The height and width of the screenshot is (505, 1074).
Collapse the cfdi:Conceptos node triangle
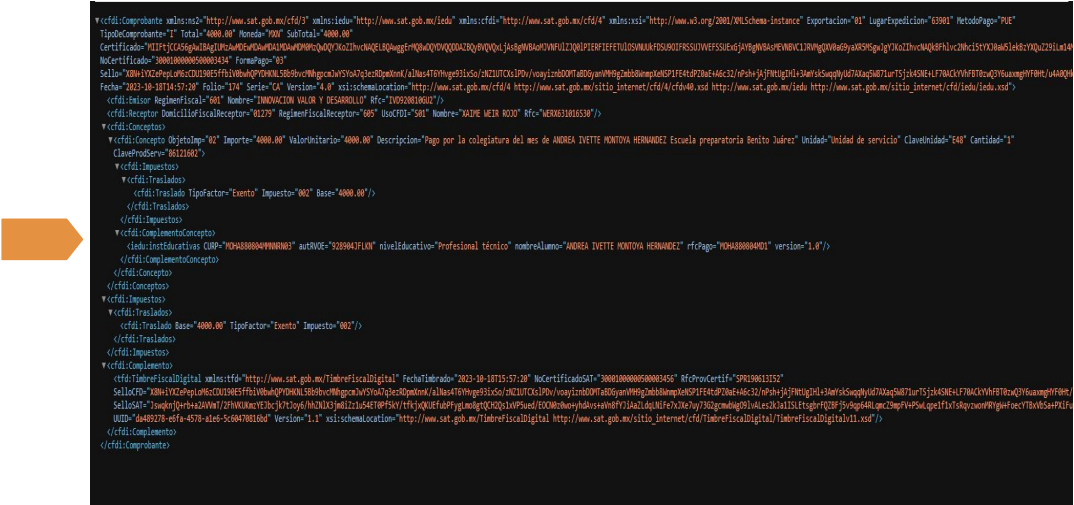[x=103, y=129]
